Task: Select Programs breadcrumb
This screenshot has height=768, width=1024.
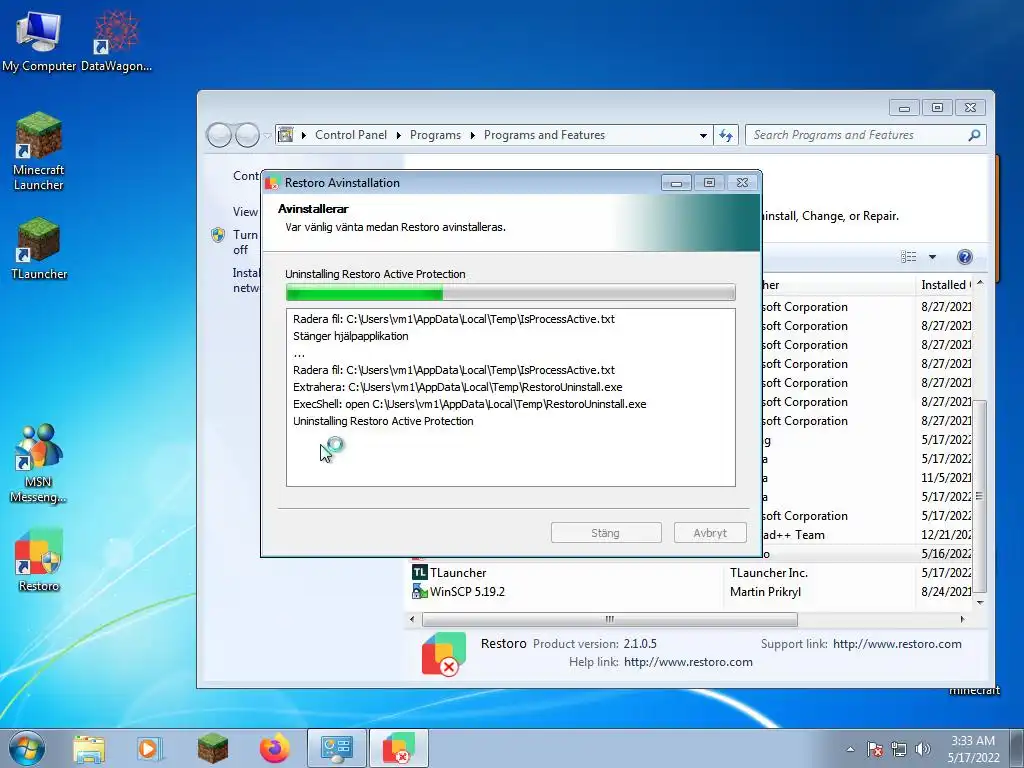Action: [435, 135]
